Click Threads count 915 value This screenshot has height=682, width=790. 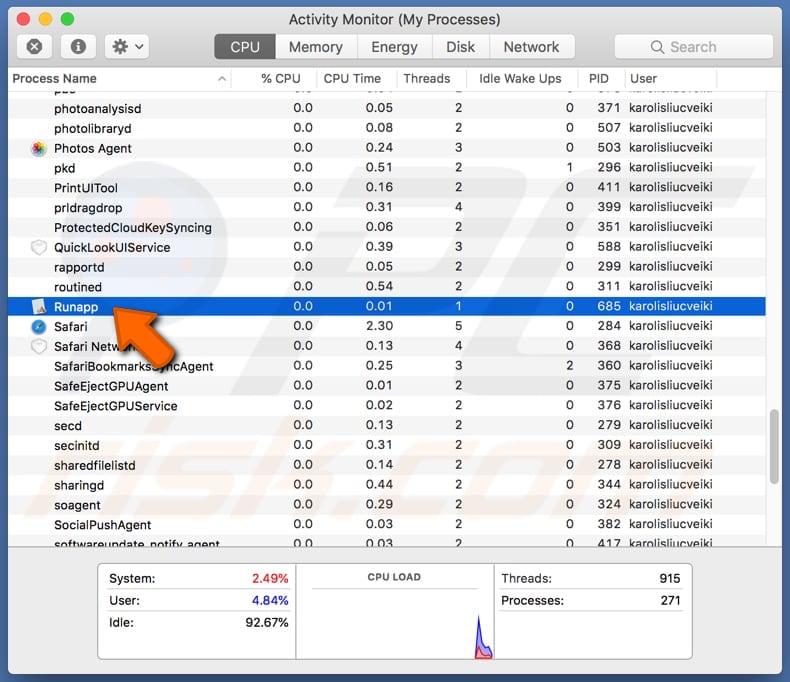[670, 578]
